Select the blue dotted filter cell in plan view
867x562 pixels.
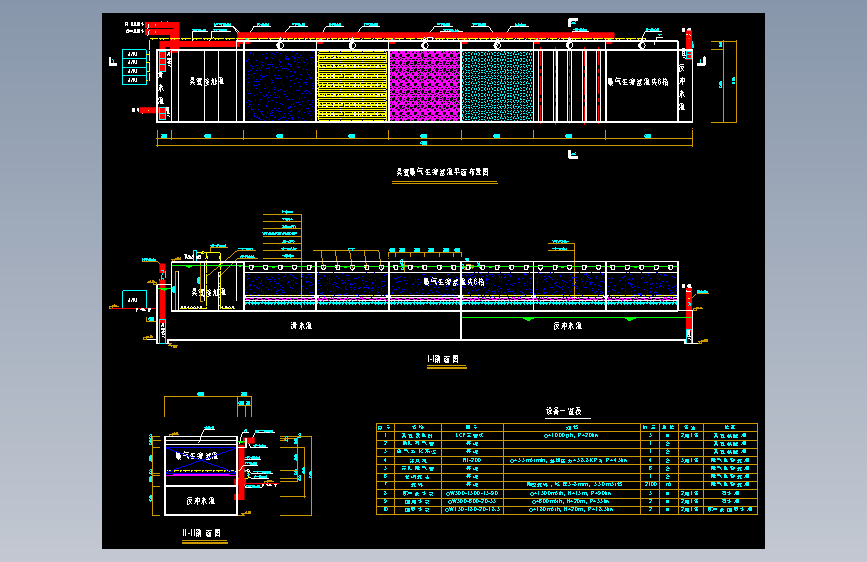tap(280, 86)
